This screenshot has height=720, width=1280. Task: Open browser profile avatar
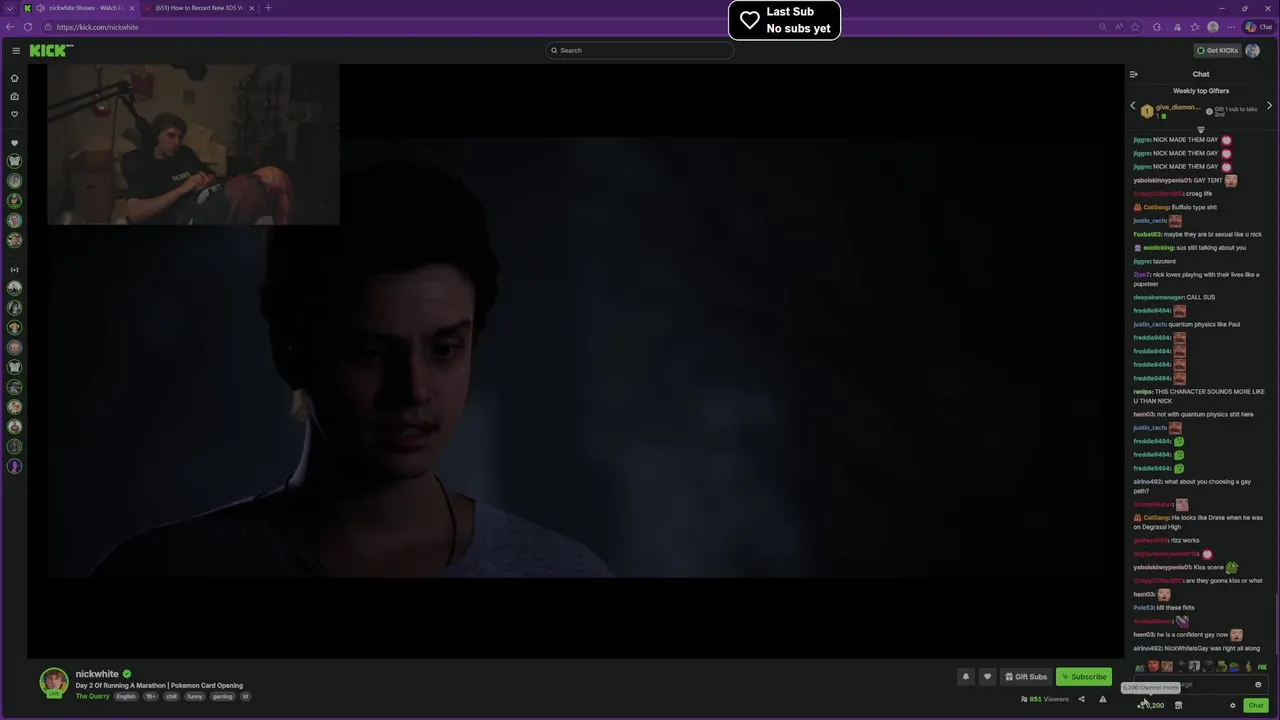tap(1213, 27)
